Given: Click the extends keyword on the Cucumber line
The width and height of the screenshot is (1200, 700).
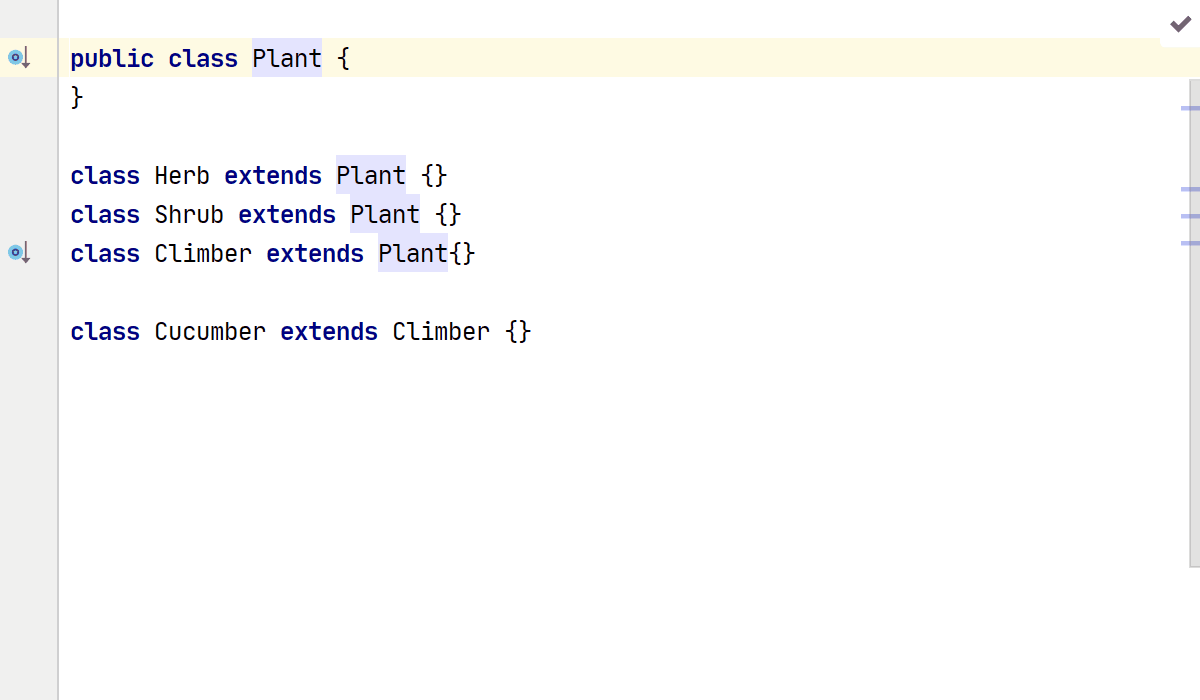Looking at the screenshot, I should (x=329, y=332).
